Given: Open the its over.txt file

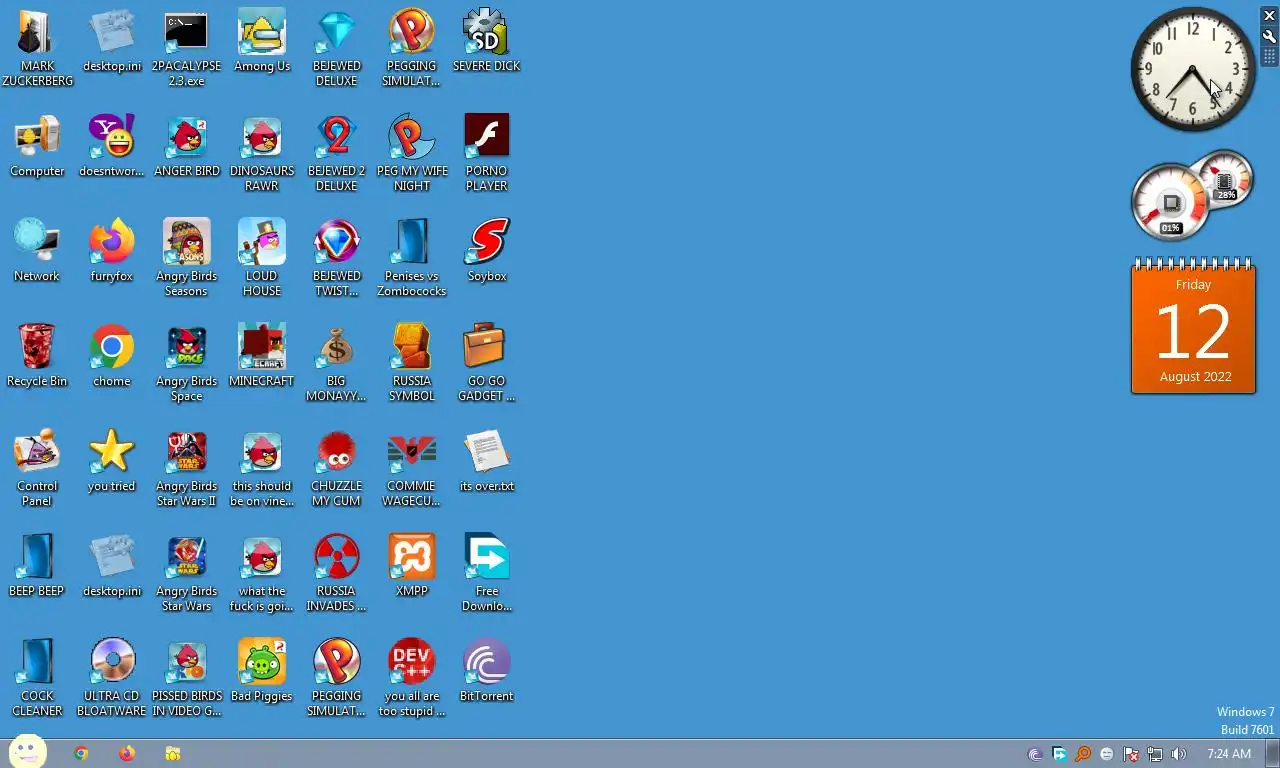Looking at the screenshot, I should pyautogui.click(x=487, y=460).
